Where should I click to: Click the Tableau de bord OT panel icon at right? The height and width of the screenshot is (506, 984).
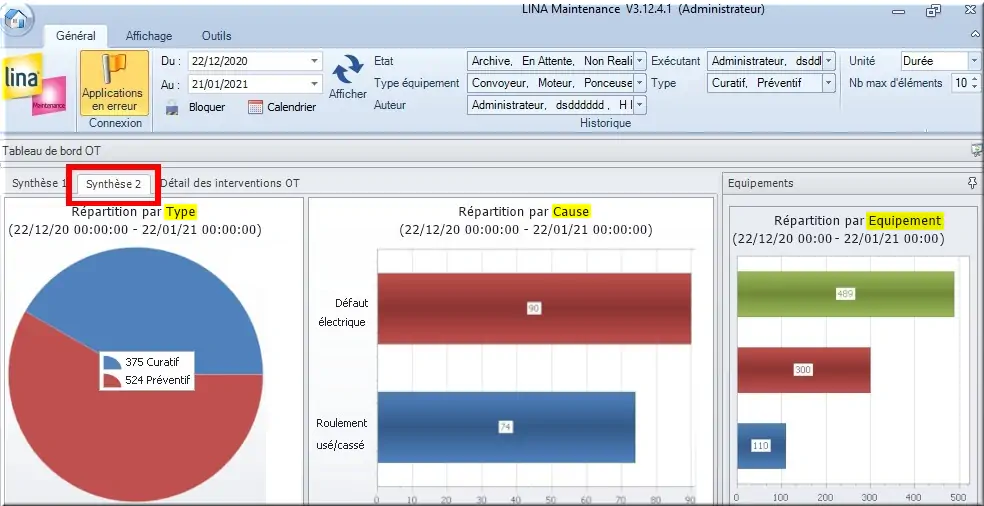(x=976, y=150)
